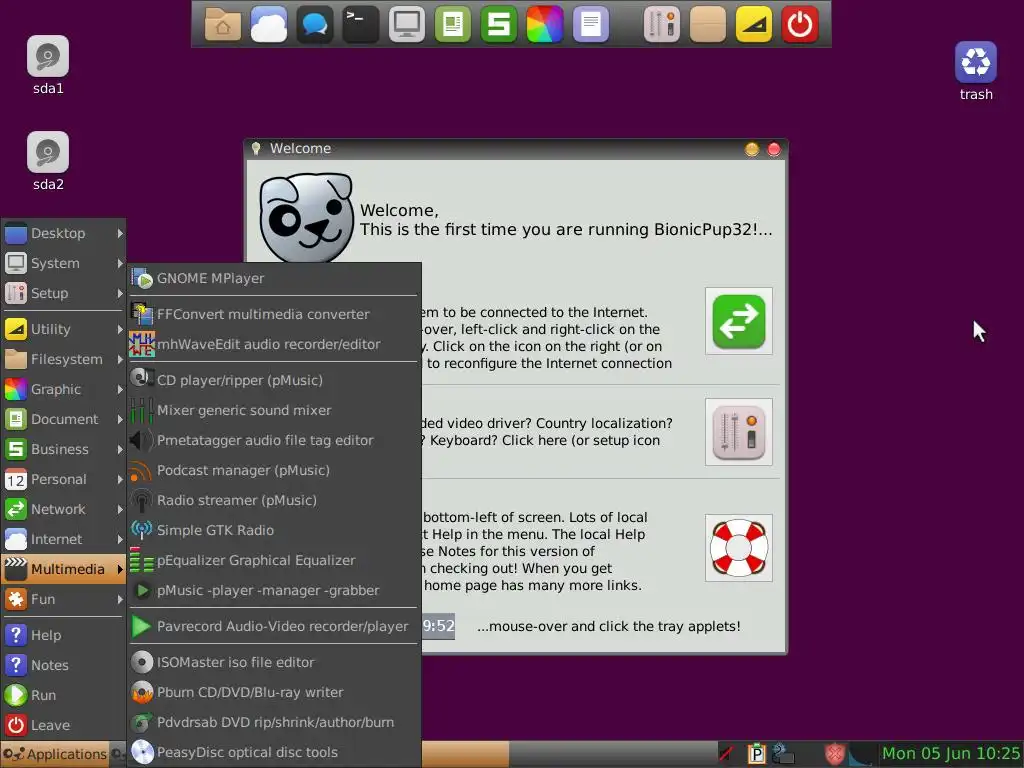Open the home folder icon in the top dock
The width and height of the screenshot is (1024, 768).
[223, 24]
